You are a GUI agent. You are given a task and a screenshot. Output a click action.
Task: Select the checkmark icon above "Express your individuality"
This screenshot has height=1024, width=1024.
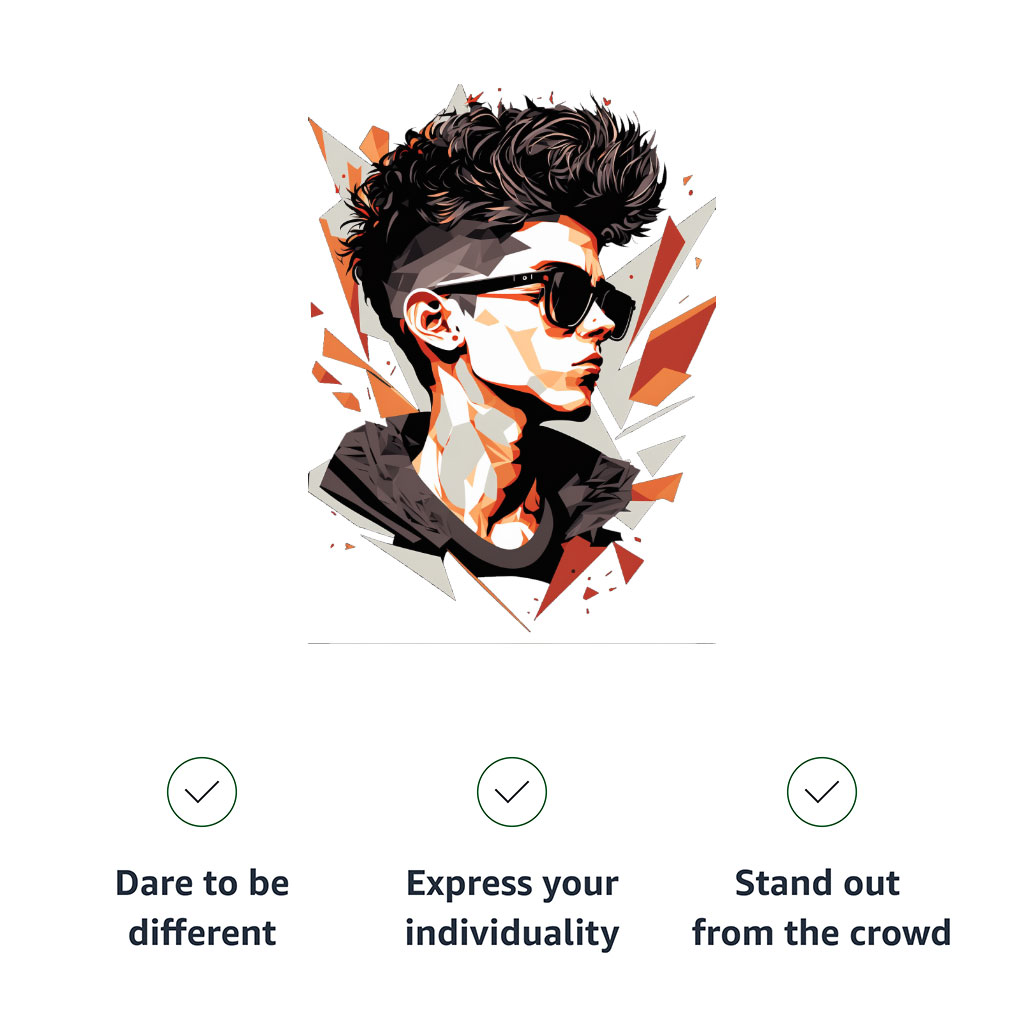[x=511, y=792]
